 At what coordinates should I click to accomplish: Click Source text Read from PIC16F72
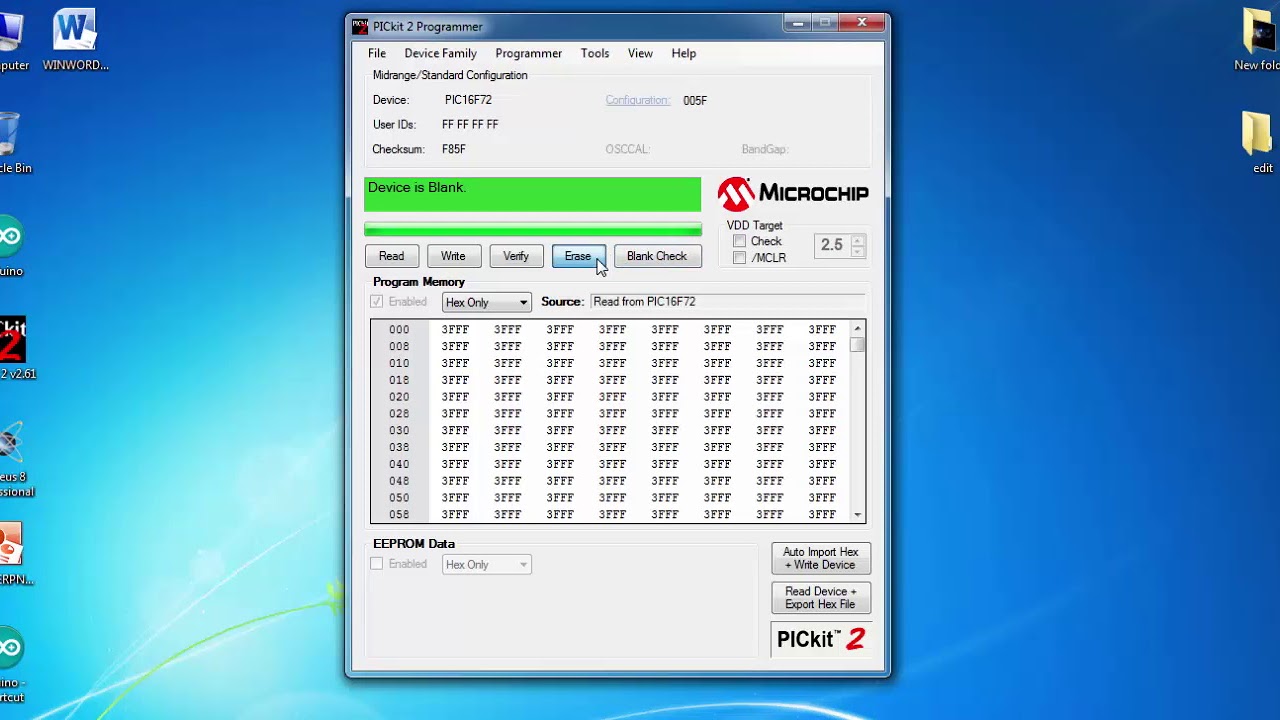coord(644,302)
